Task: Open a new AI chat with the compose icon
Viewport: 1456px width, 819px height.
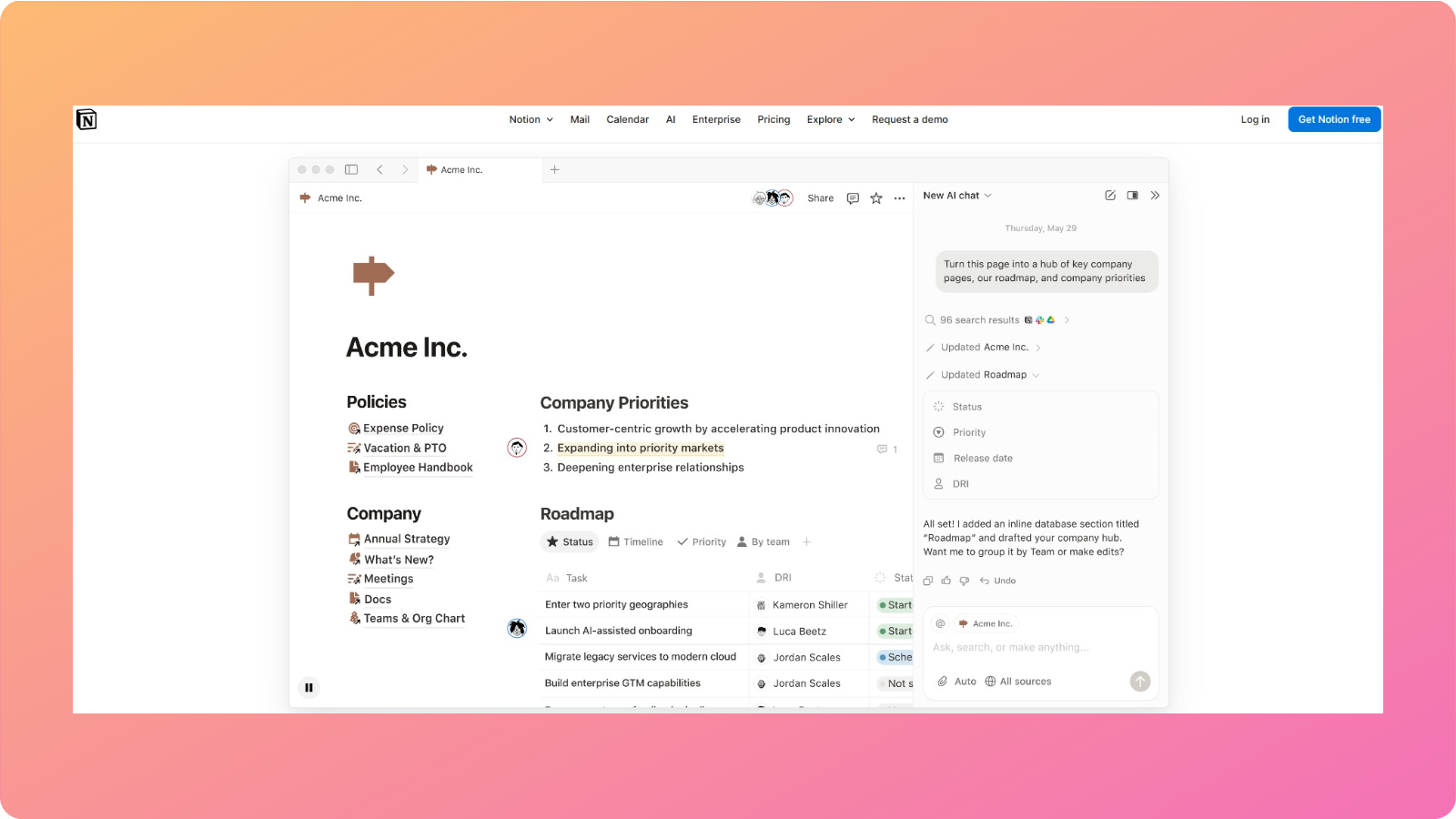Action: [1109, 195]
